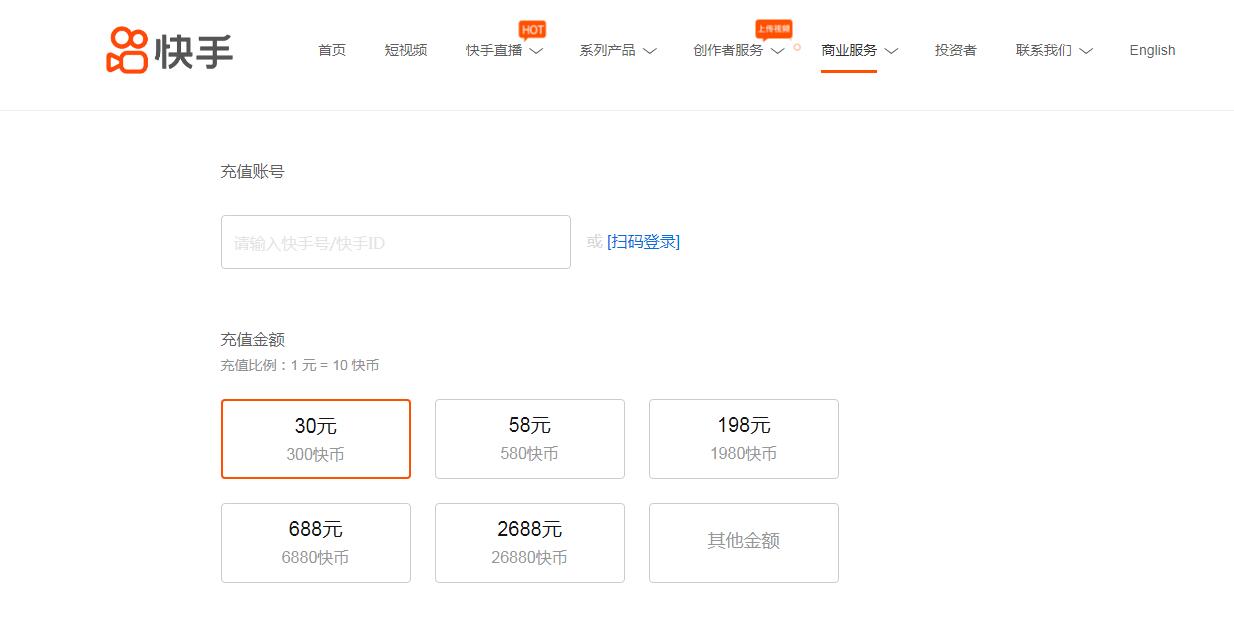The width and height of the screenshot is (1234, 631).
Task: Click the HOT badge above 快手直播
Action: pyautogui.click(x=531, y=28)
